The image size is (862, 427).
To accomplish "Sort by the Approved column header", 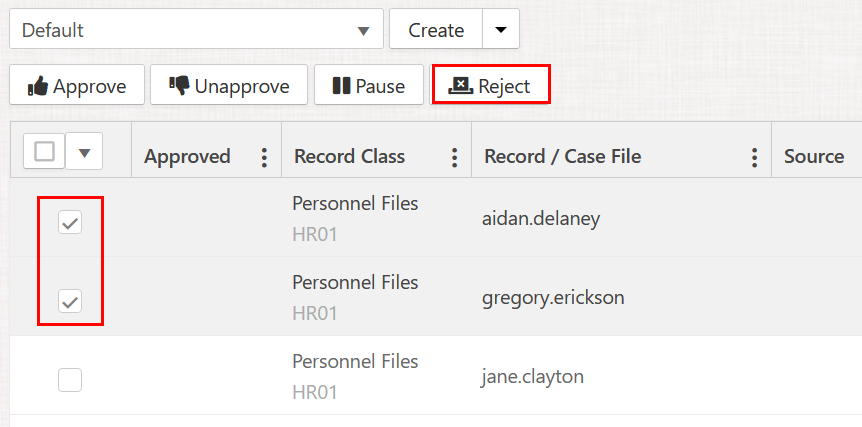I will [187, 157].
